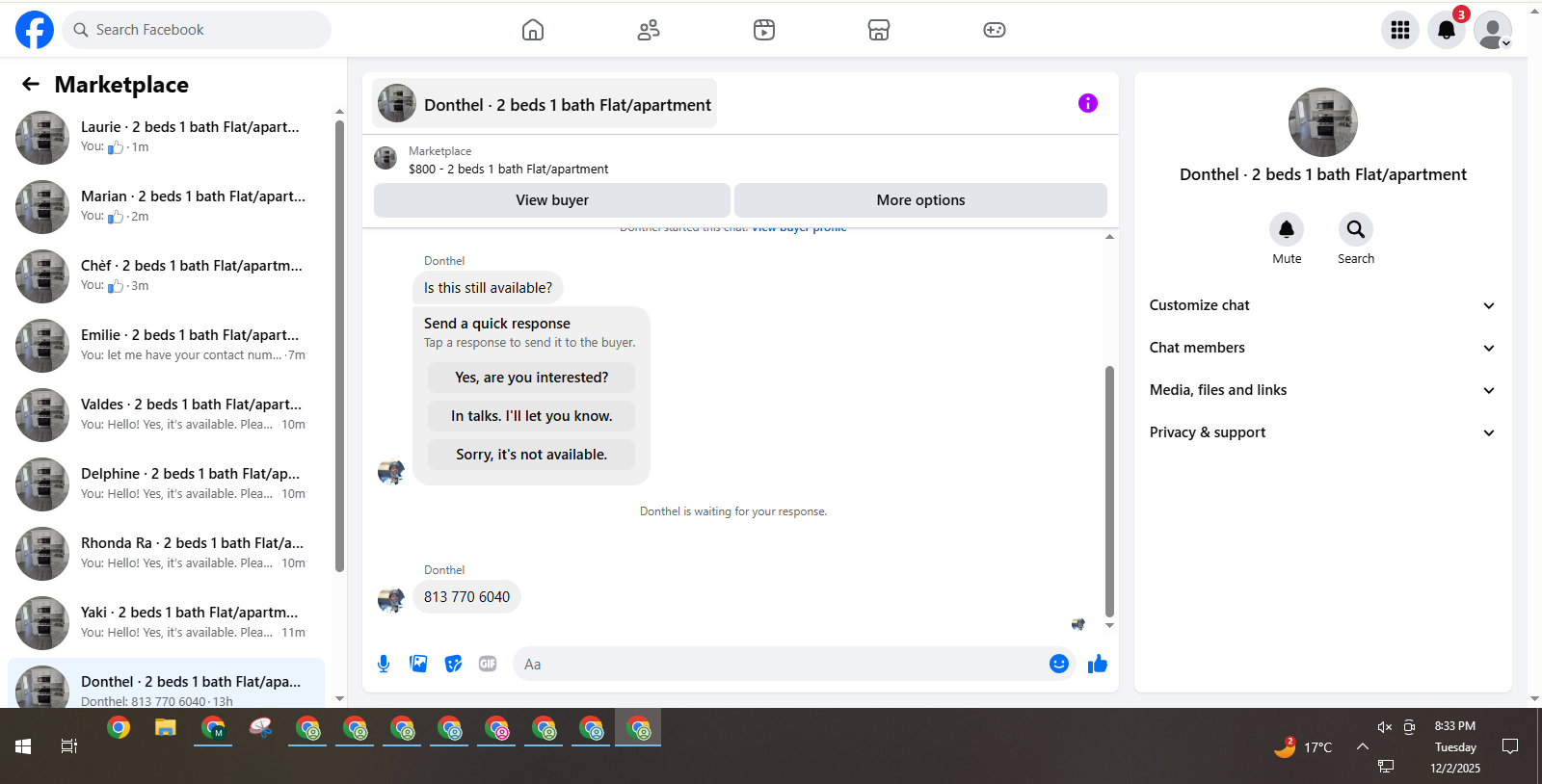Click the chat messages scrollbar
Screen dimensions: 1542x784
1109,490
